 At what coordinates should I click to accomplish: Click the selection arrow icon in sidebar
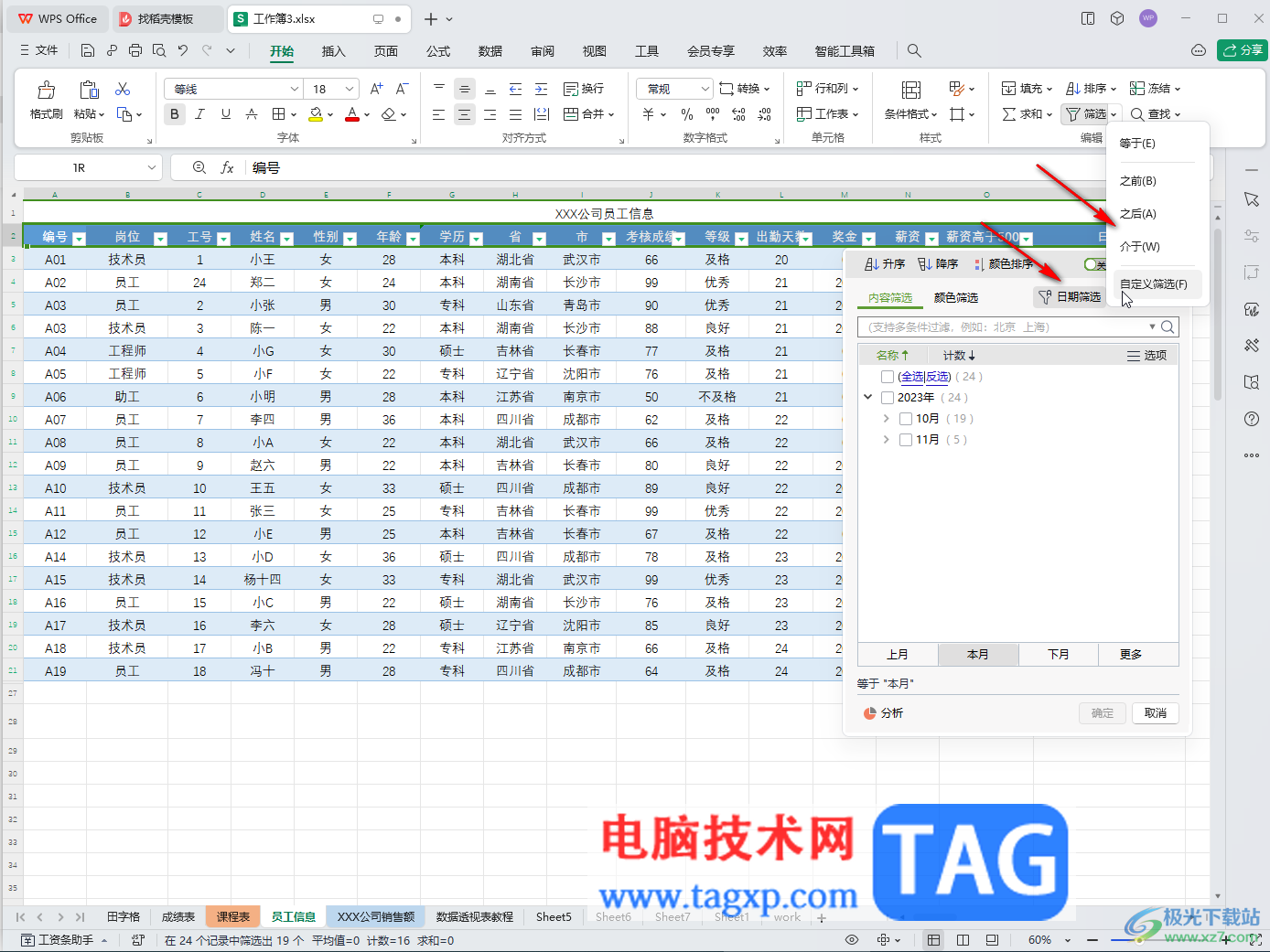coord(1252,199)
